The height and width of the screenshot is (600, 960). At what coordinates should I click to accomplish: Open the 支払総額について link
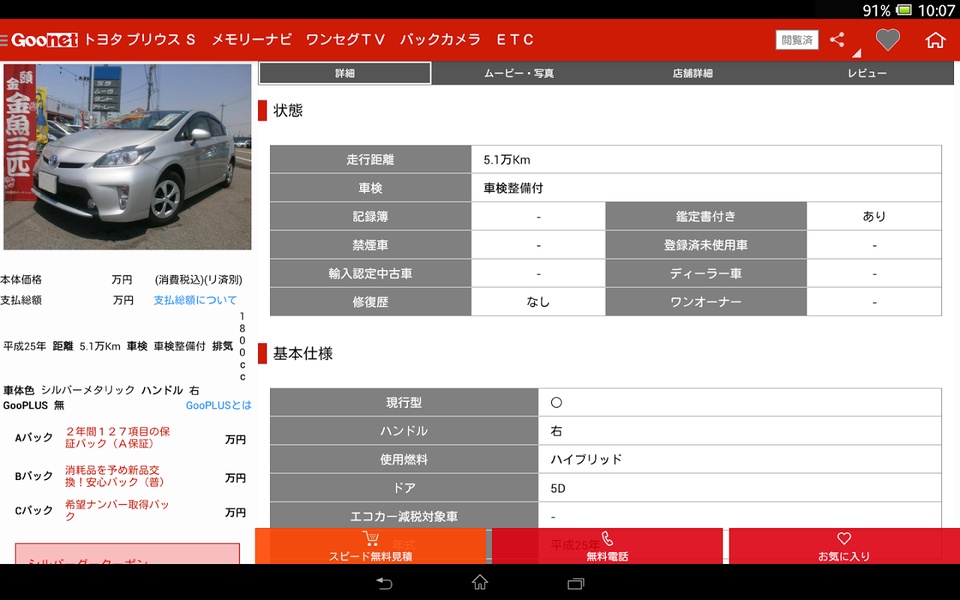pos(195,300)
